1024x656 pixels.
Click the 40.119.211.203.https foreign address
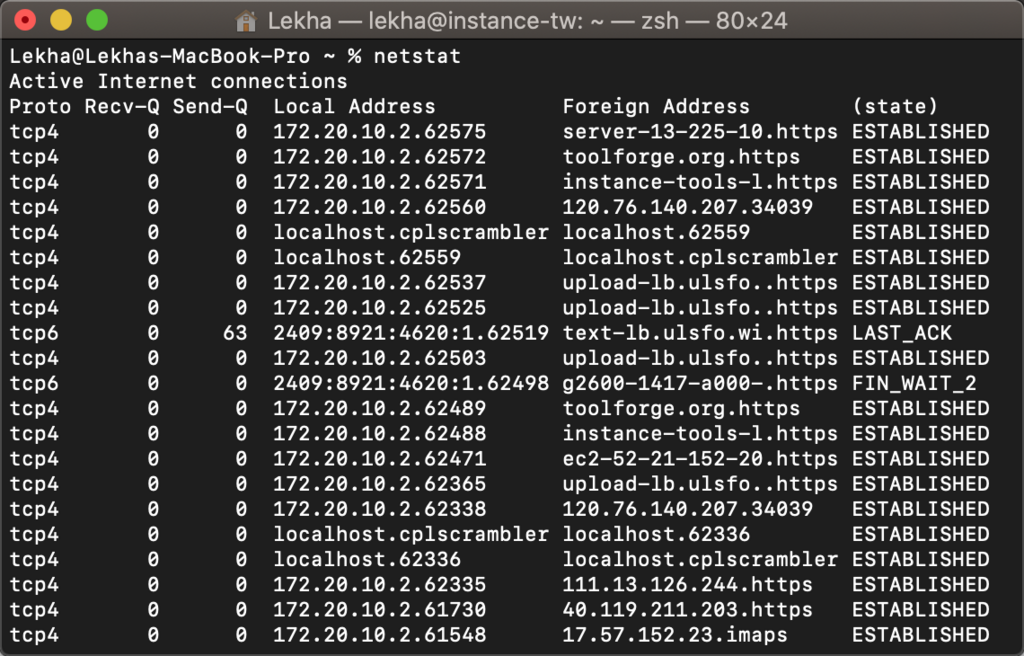click(688, 610)
